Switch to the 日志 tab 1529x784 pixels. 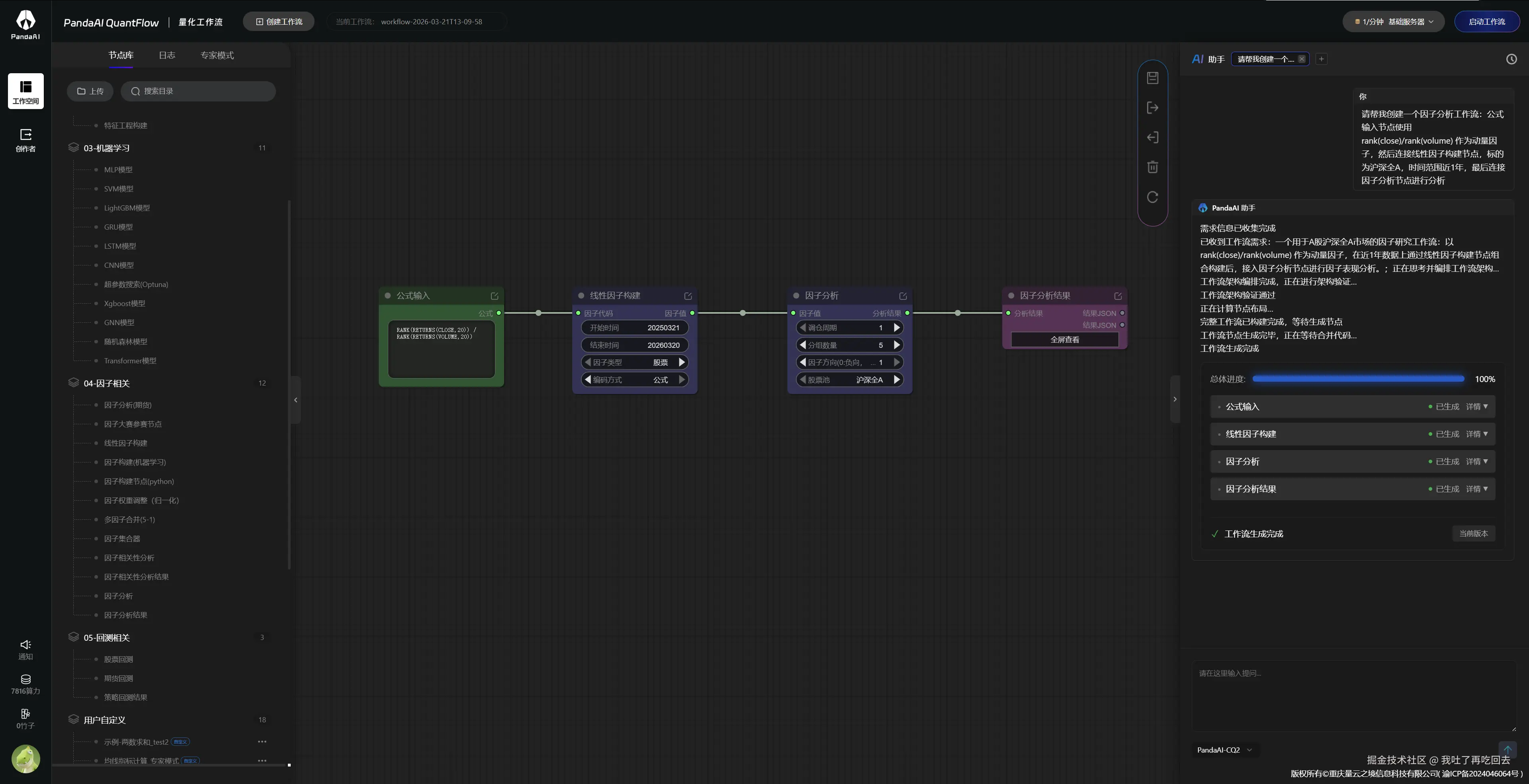click(x=167, y=55)
